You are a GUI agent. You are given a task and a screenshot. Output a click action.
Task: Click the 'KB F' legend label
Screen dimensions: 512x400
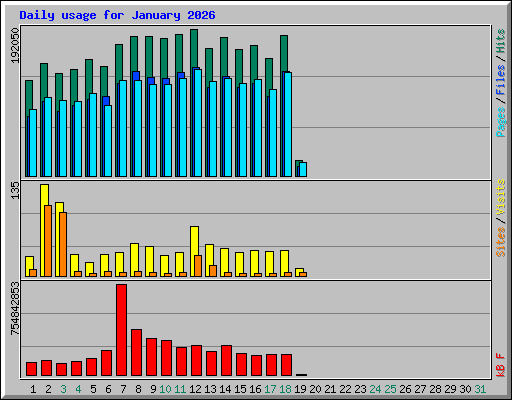500,365
